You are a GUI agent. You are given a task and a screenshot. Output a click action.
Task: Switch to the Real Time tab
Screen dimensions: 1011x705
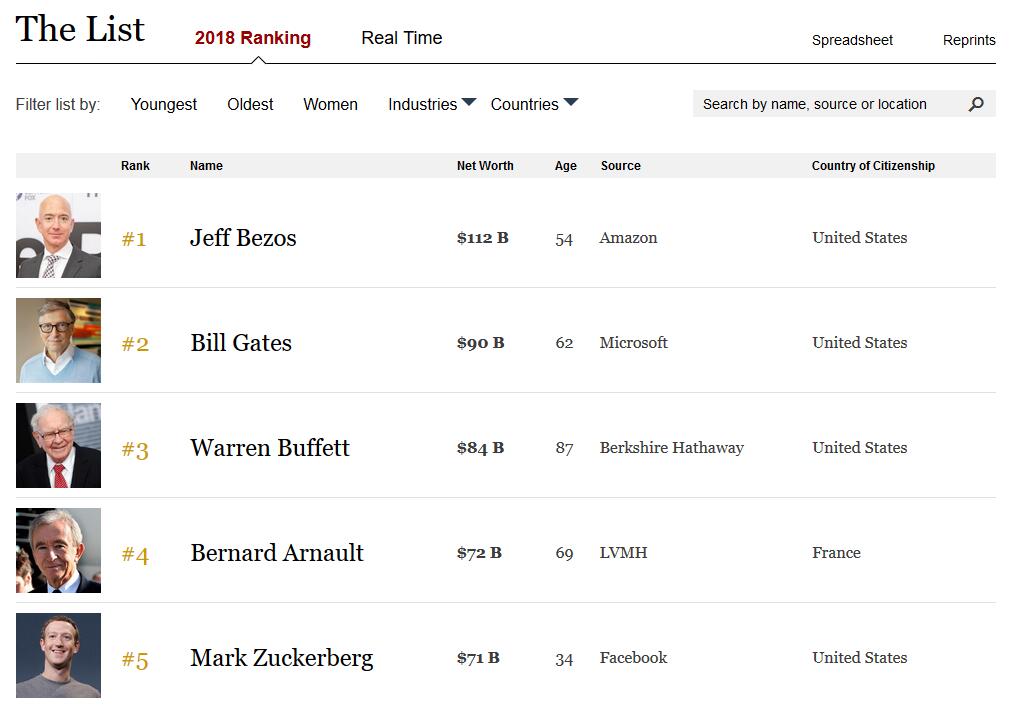pos(401,38)
